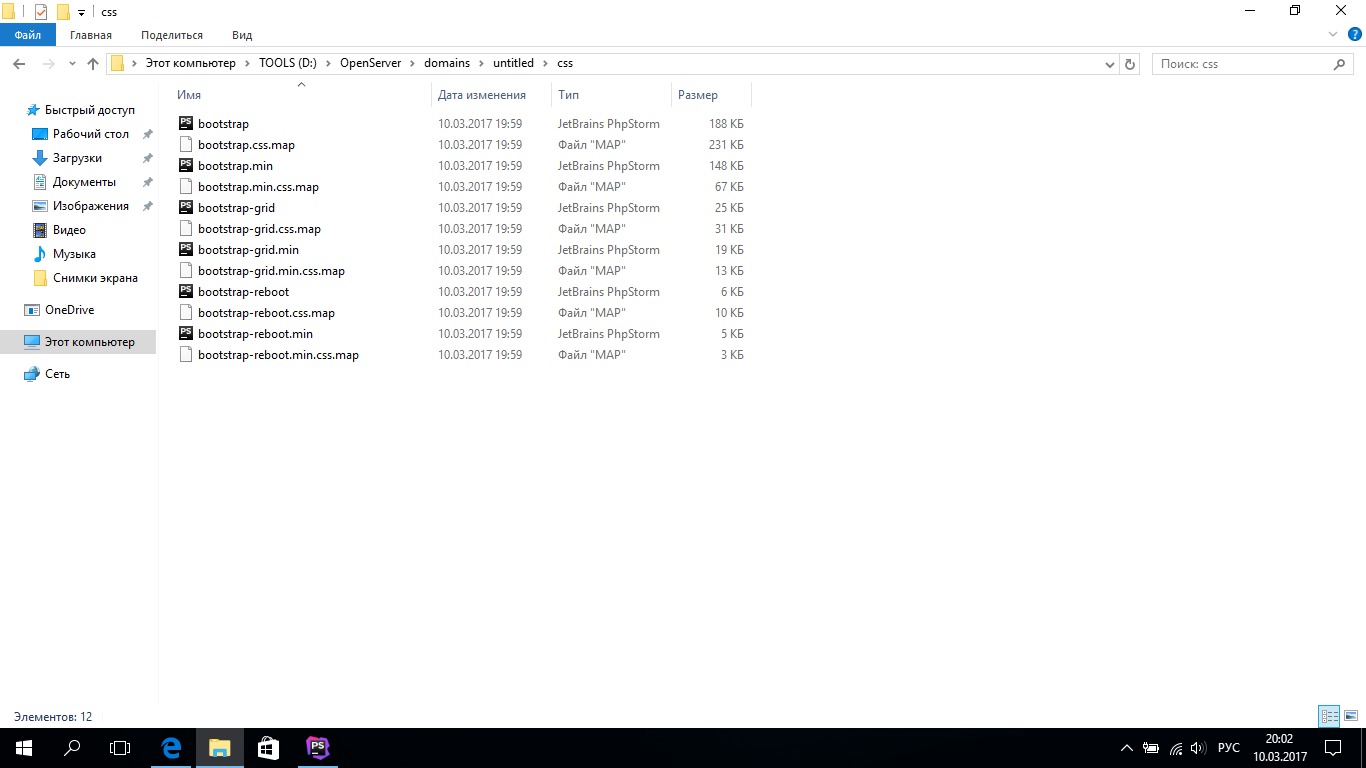Expand the address bar history dropdown
1366x768 pixels.
pos(1109,64)
